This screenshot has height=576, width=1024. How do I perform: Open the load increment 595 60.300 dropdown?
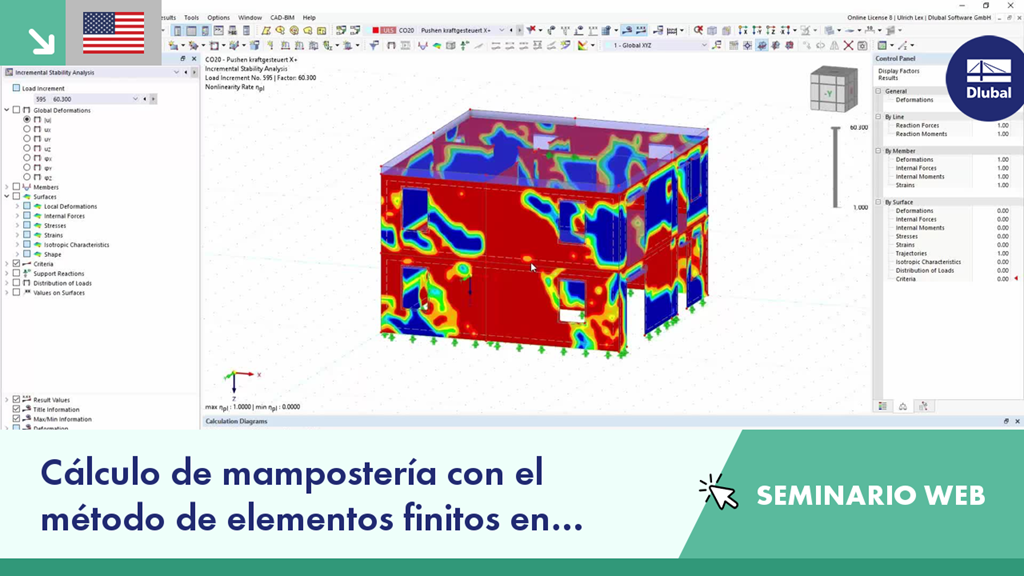pyautogui.click(x=135, y=99)
